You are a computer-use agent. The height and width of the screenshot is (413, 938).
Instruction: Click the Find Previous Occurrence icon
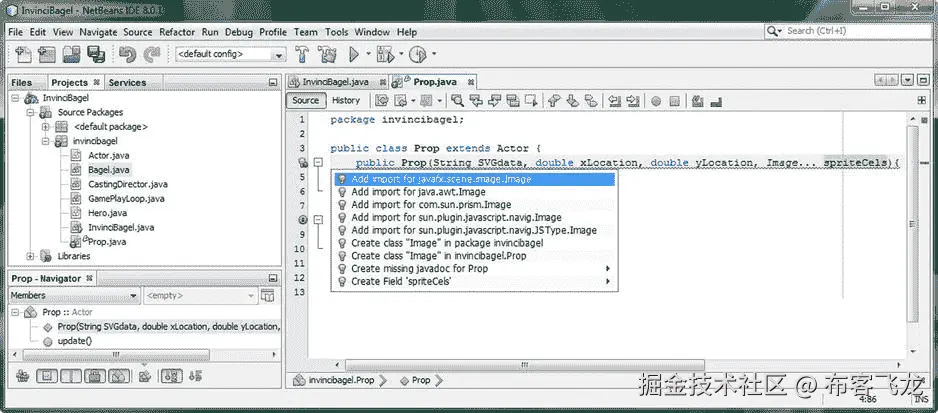(476, 101)
